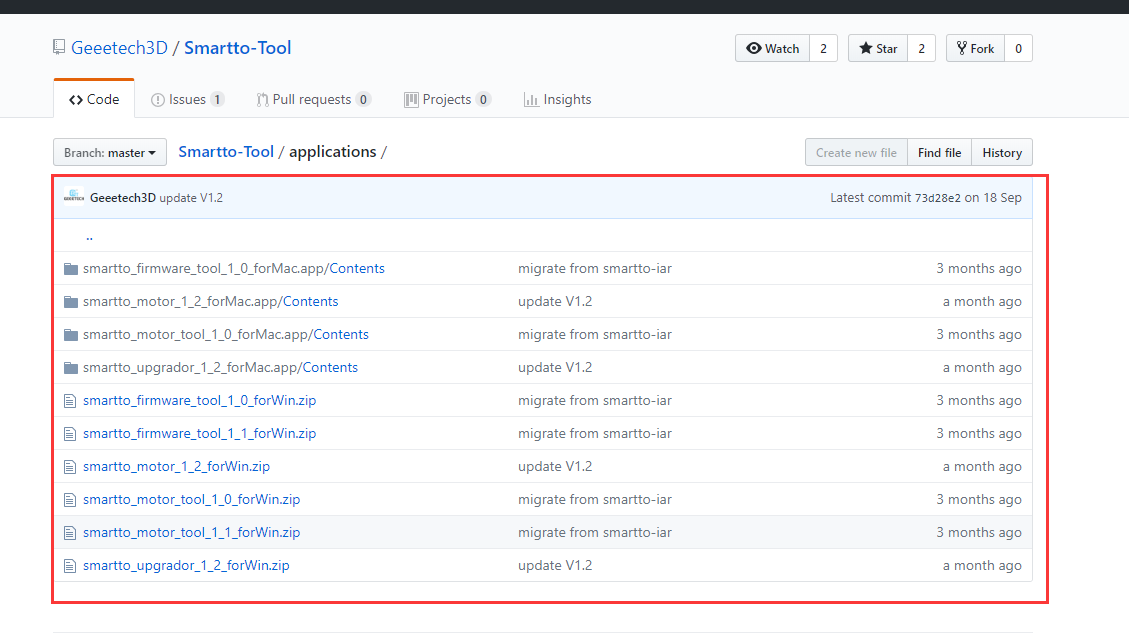The width and height of the screenshot is (1129, 641).
Task: Open commit message for smartto_firmware_tool_1_0_forMac.app row
Action: point(595,269)
